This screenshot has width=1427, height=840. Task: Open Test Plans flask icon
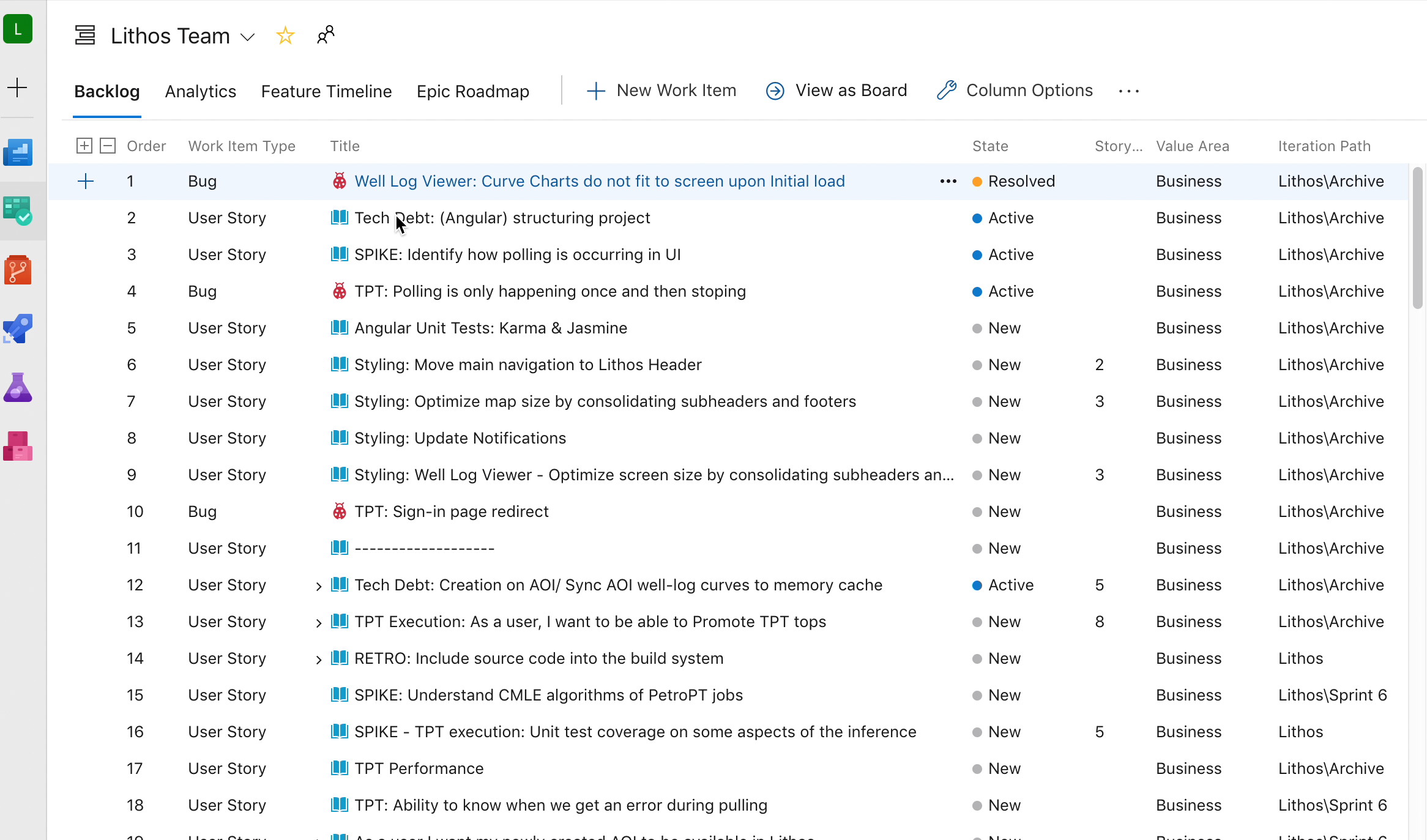(18, 387)
